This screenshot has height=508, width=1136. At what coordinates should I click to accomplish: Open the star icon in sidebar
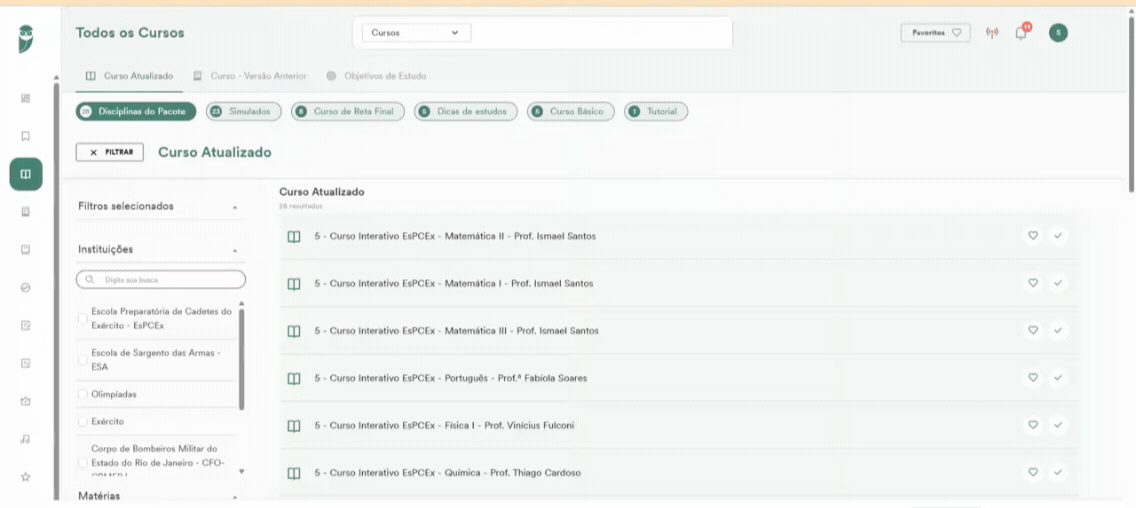coord(25,477)
